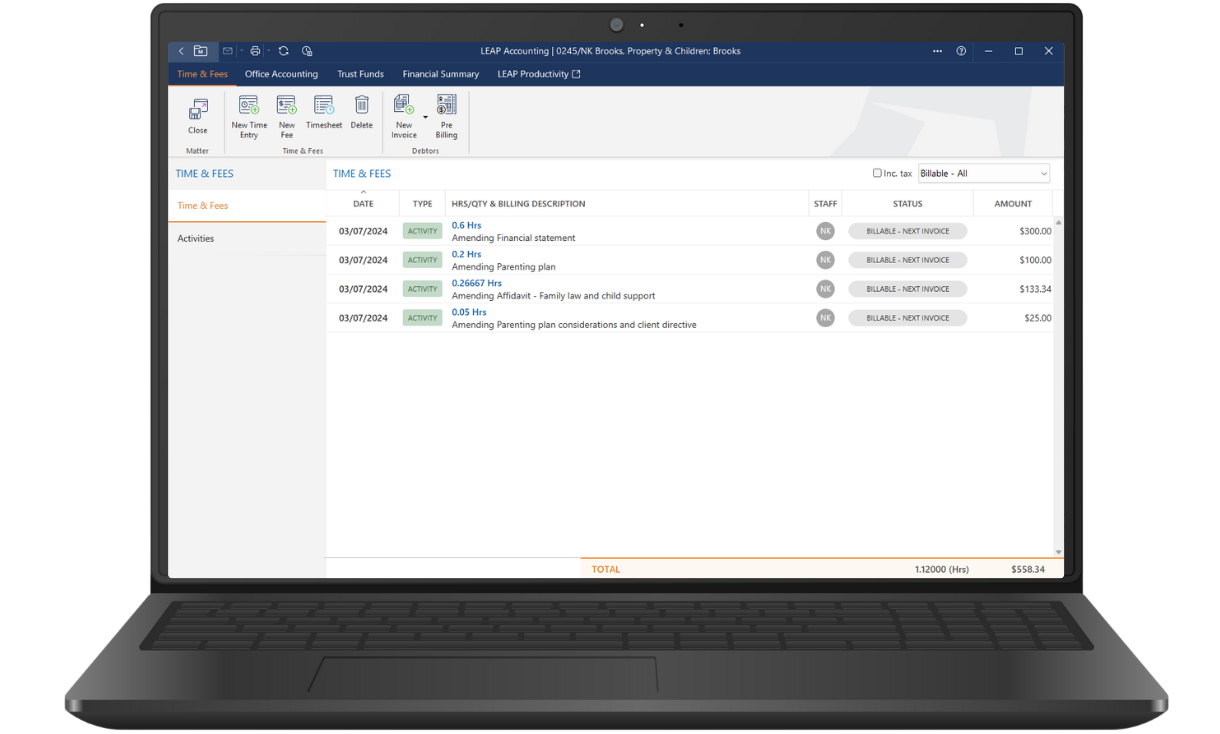The width and height of the screenshot is (1220, 734).
Task: Click the Delete trash icon
Action: [362, 112]
